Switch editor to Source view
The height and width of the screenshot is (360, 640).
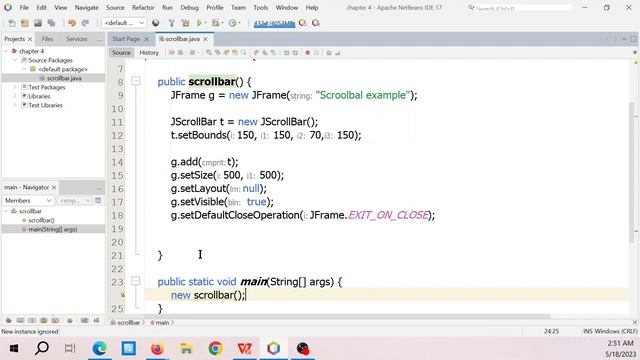(121, 53)
